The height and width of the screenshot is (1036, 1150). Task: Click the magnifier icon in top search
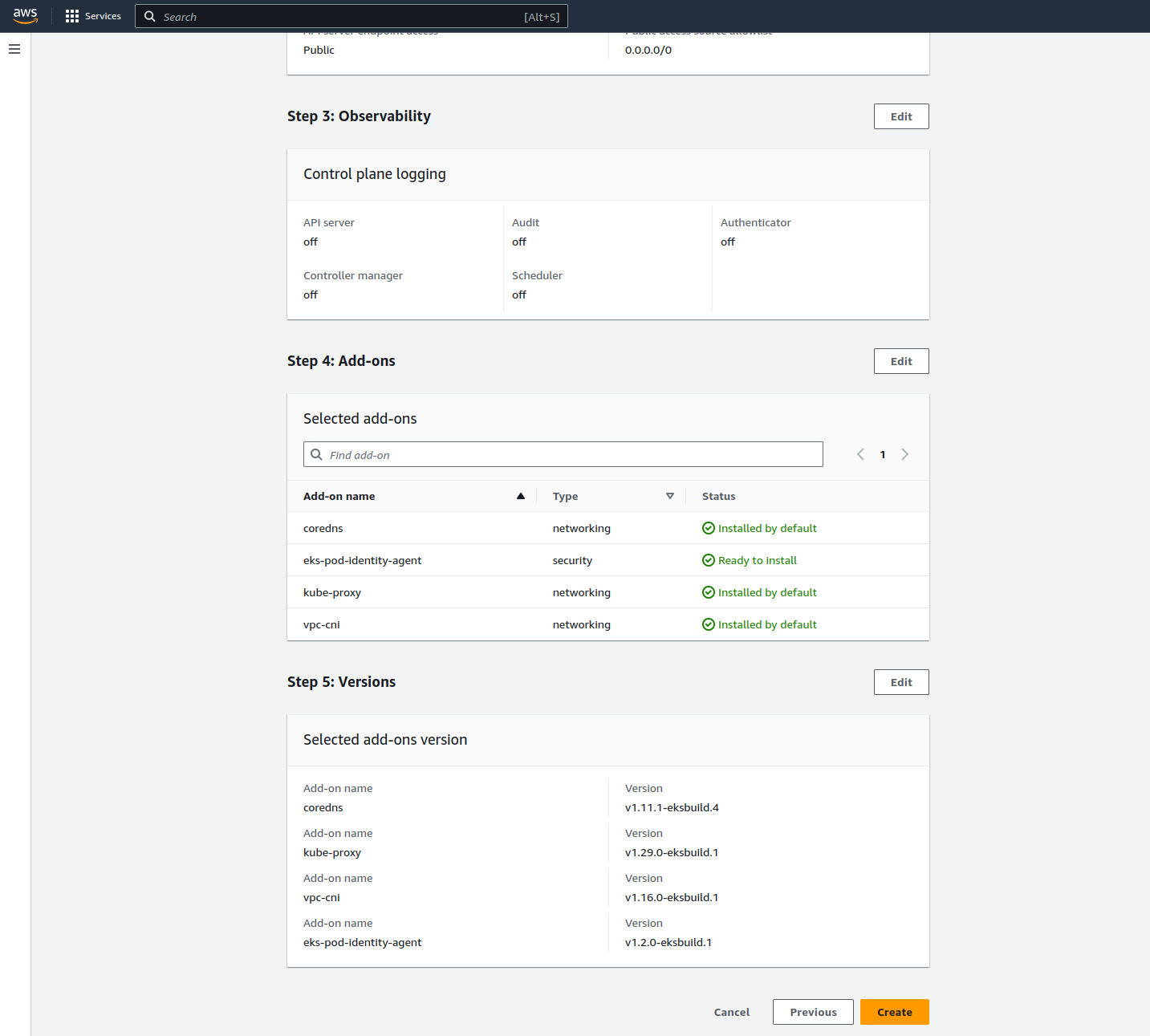click(149, 16)
